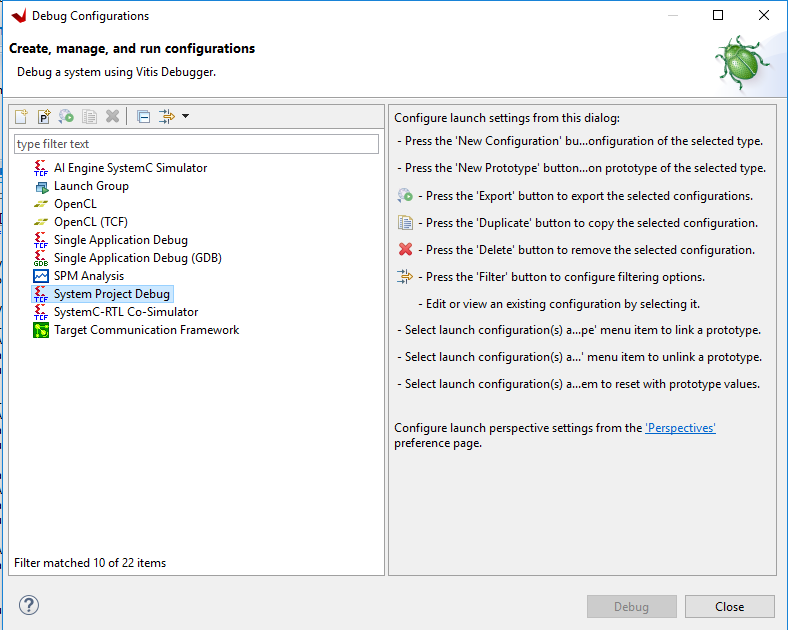The width and height of the screenshot is (788, 630).
Task: Click the Delete configuration toolbar icon
Action: [113, 117]
